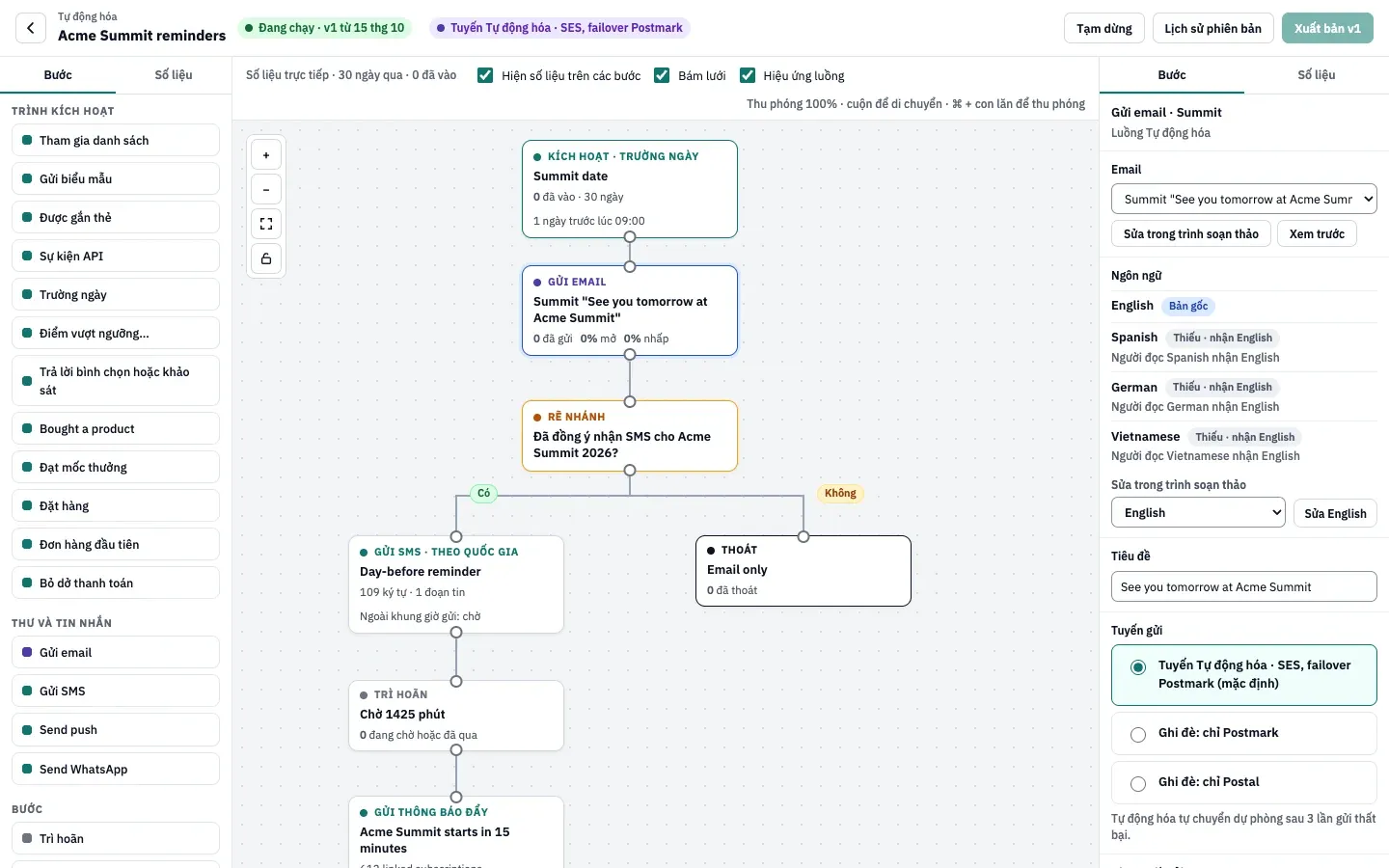This screenshot has width=1389, height=868.
Task: Fit the flow to view
Action: pyautogui.click(x=266, y=225)
